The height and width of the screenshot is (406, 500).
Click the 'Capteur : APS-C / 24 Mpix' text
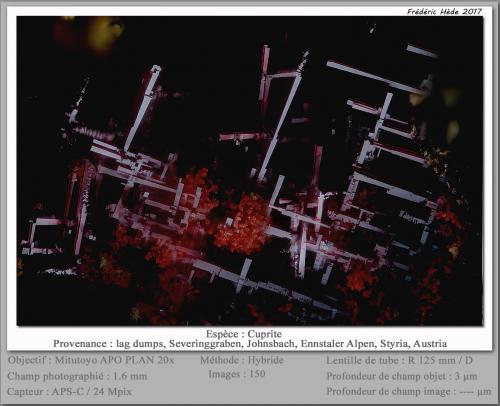(x=69, y=391)
